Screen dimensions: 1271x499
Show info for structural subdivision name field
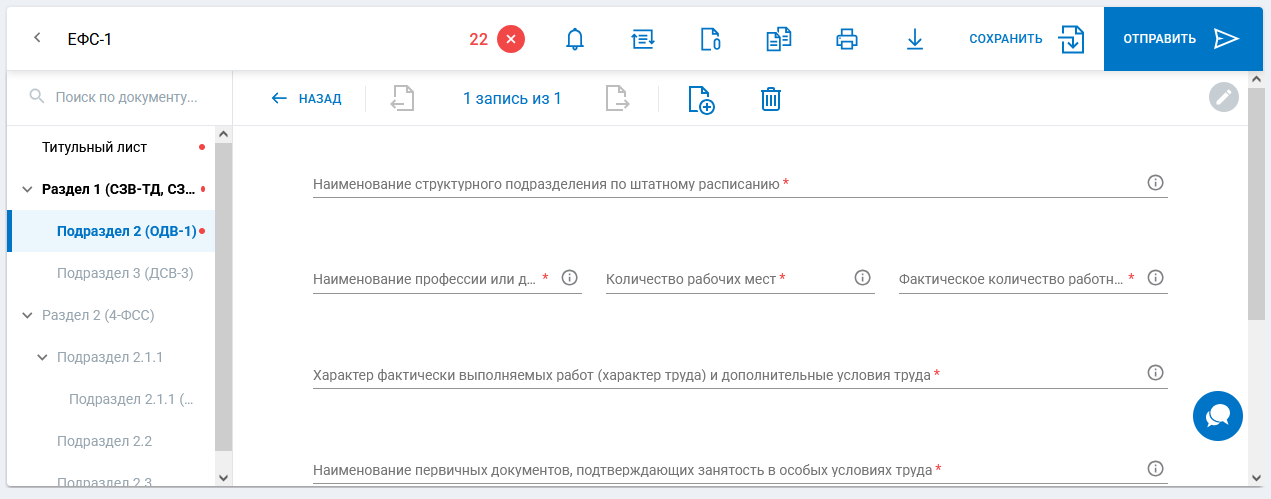[1155, 183]
